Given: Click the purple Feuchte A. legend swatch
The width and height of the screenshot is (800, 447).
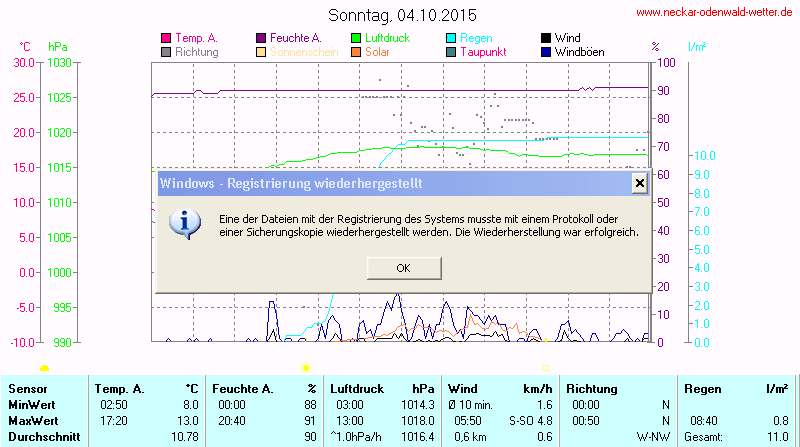Looking at the screenshot, I should (261, 38).
